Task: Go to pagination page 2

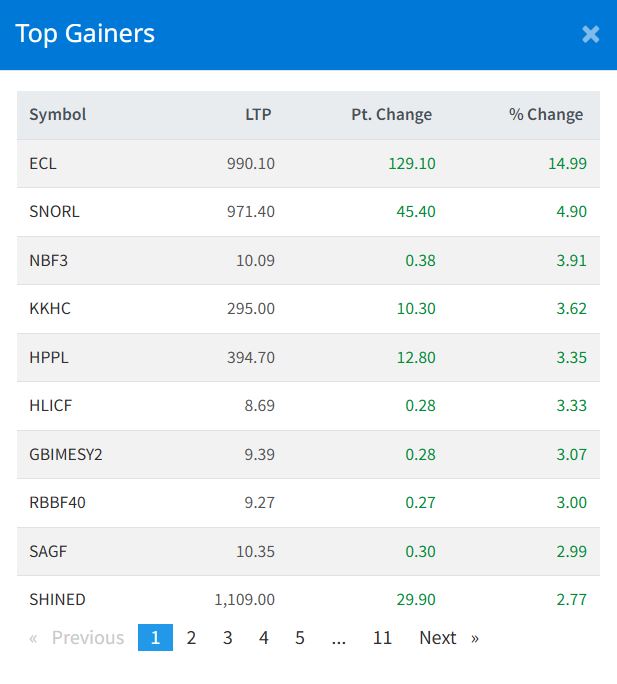Action: point(191,637)
